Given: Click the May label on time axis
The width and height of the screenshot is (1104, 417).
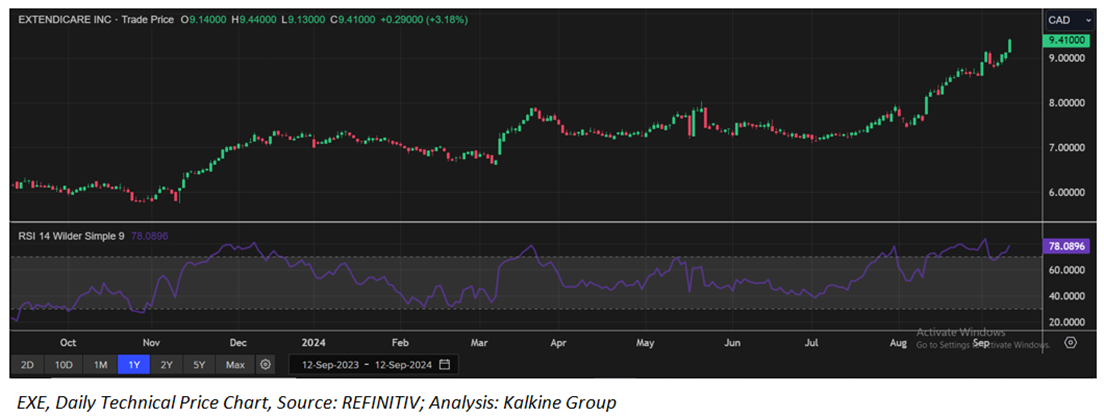Looking at the screenshot, I should (x=645, y=343).
